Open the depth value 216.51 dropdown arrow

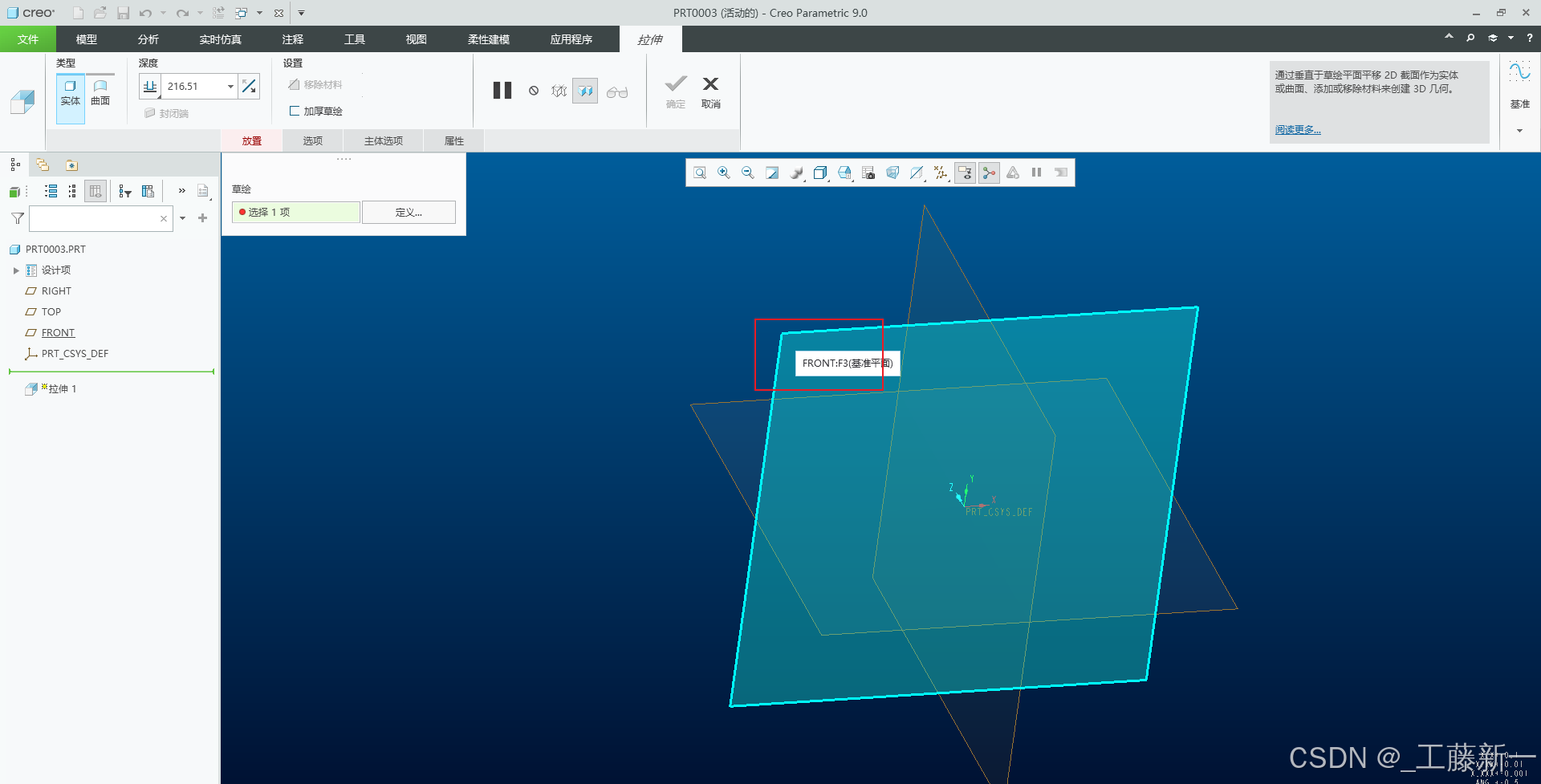230,86
